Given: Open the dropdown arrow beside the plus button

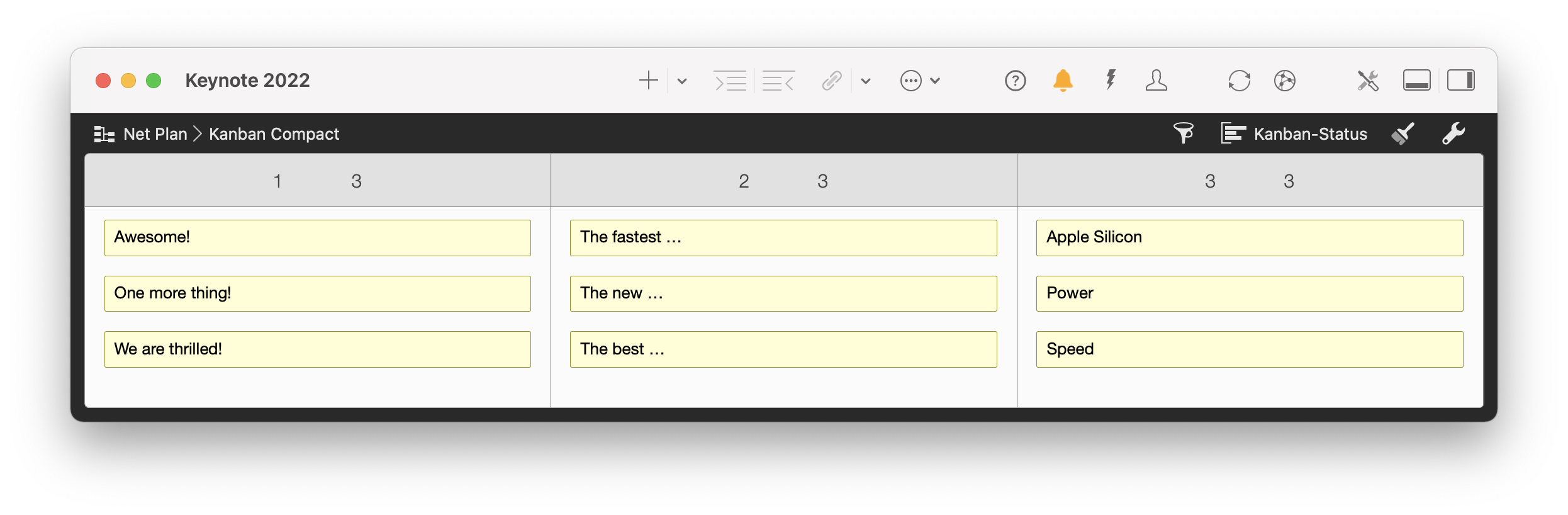Looking at the screenshot, I should coord(682,81).
